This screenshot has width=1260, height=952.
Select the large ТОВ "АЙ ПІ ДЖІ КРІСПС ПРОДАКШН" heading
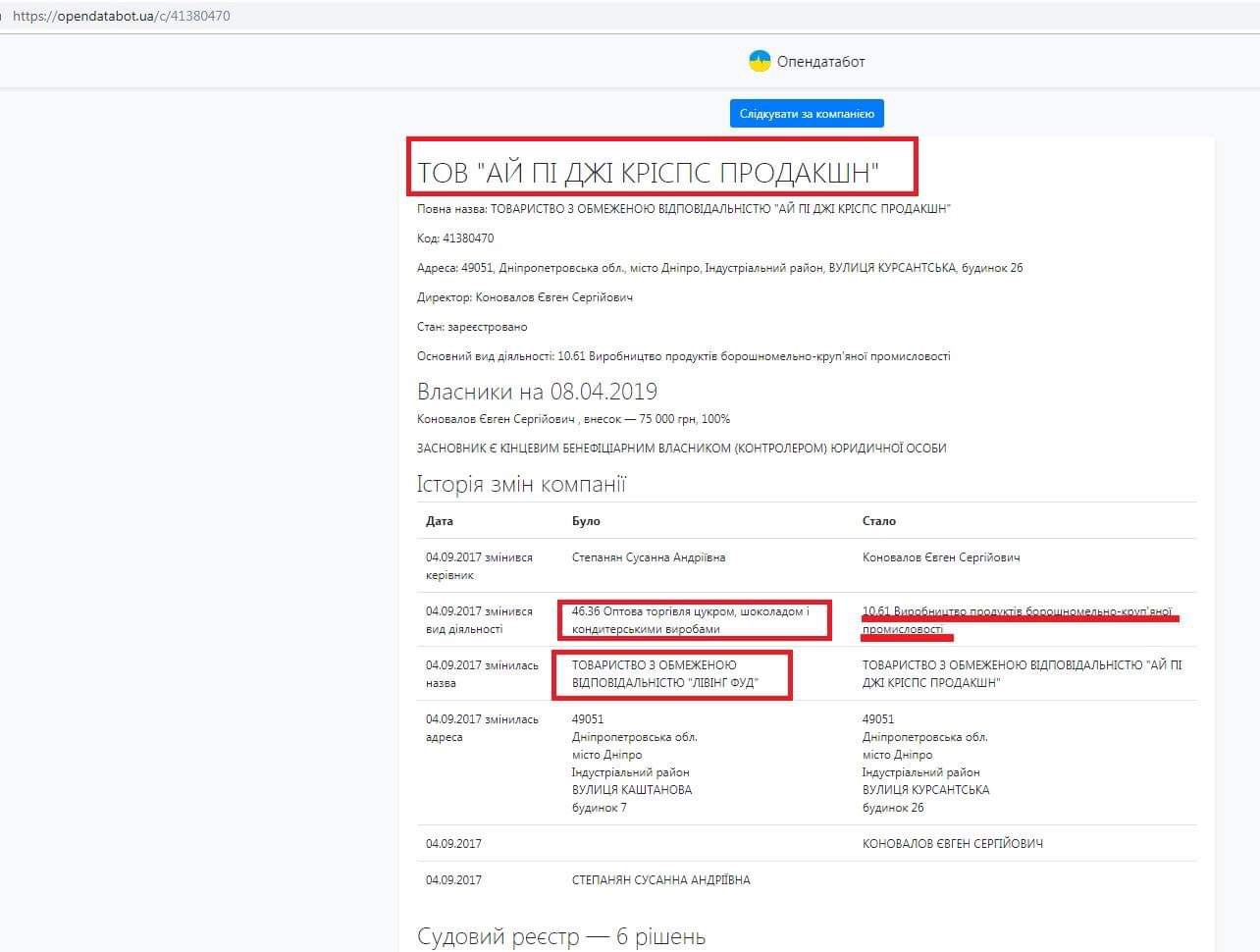click(648, 173)
